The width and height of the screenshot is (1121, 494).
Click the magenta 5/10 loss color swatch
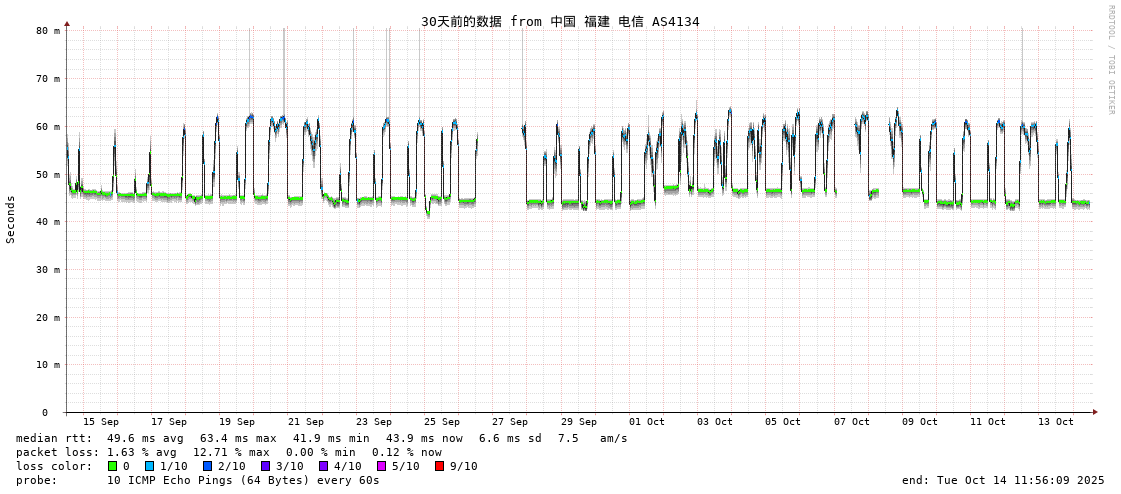[381, 466]
